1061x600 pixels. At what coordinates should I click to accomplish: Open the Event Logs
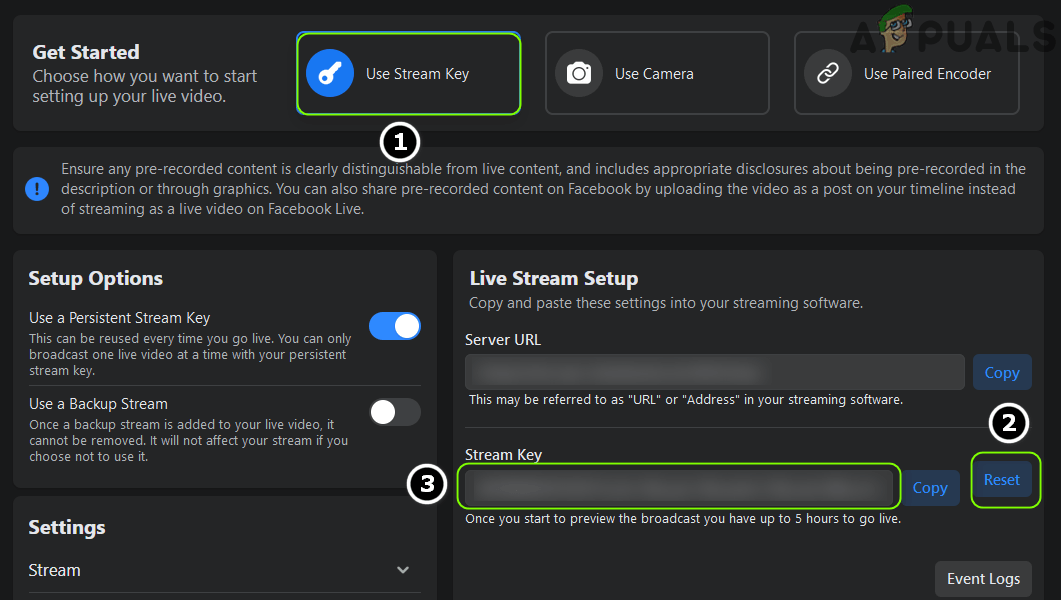[x=983, y=578]
